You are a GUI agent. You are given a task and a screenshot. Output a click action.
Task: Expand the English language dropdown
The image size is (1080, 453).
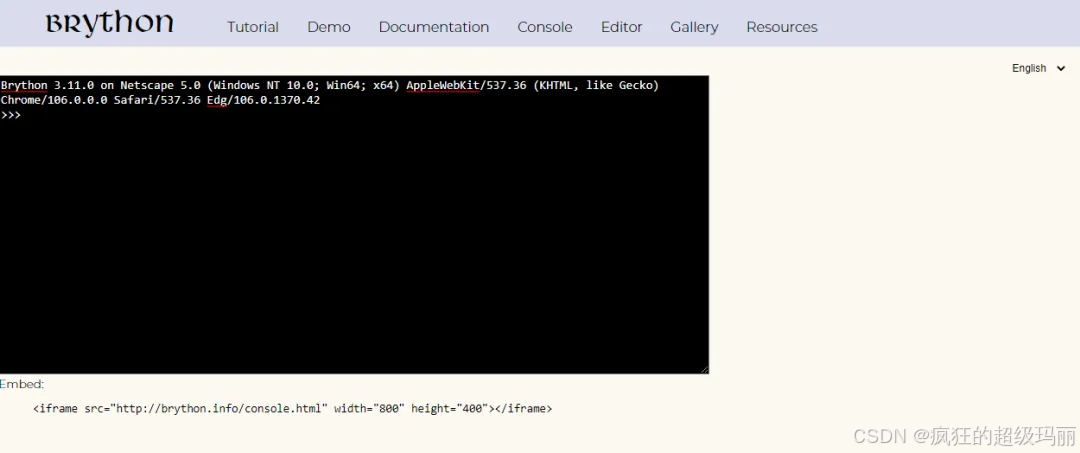pos(1038,68)
